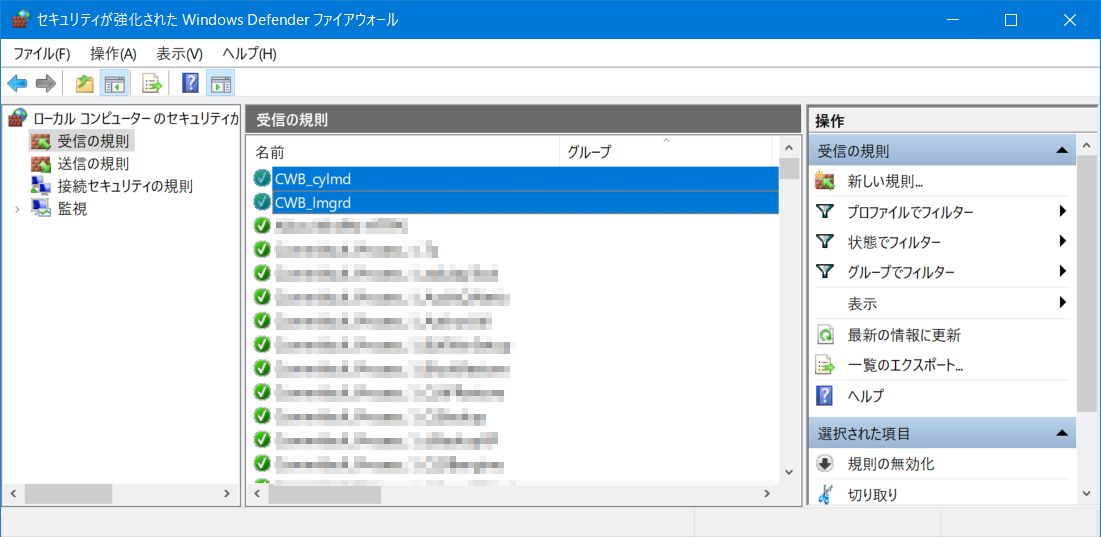The width and height of the screenshot is (1101, 537).
Task: Click the 送信の規則 tree icon
Action: tap(41, 164)
